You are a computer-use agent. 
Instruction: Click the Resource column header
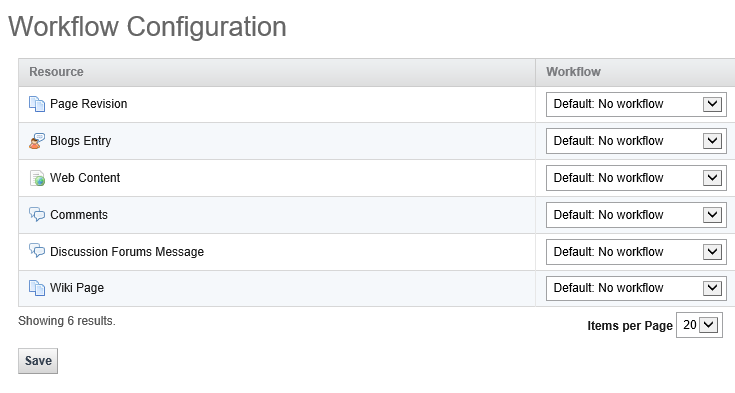pyautogui.click(x=56, y=72)
